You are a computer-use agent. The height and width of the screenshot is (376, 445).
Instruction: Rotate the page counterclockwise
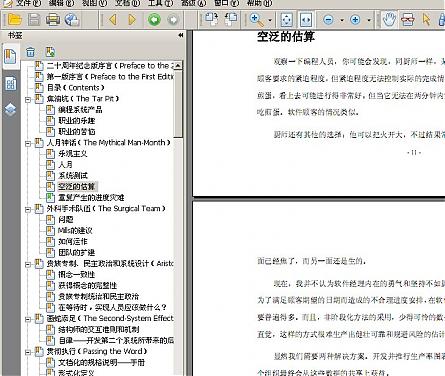pyautogui.click(x=231, y=20)
